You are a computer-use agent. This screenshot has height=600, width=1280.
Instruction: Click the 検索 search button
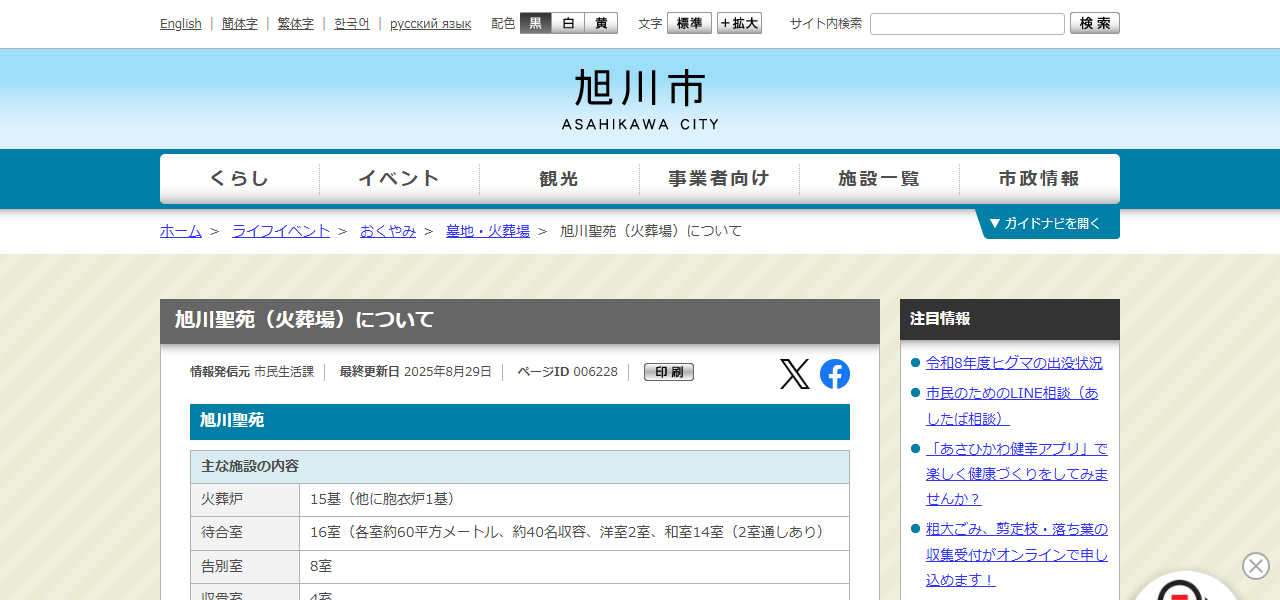(x=1095, y=23)
